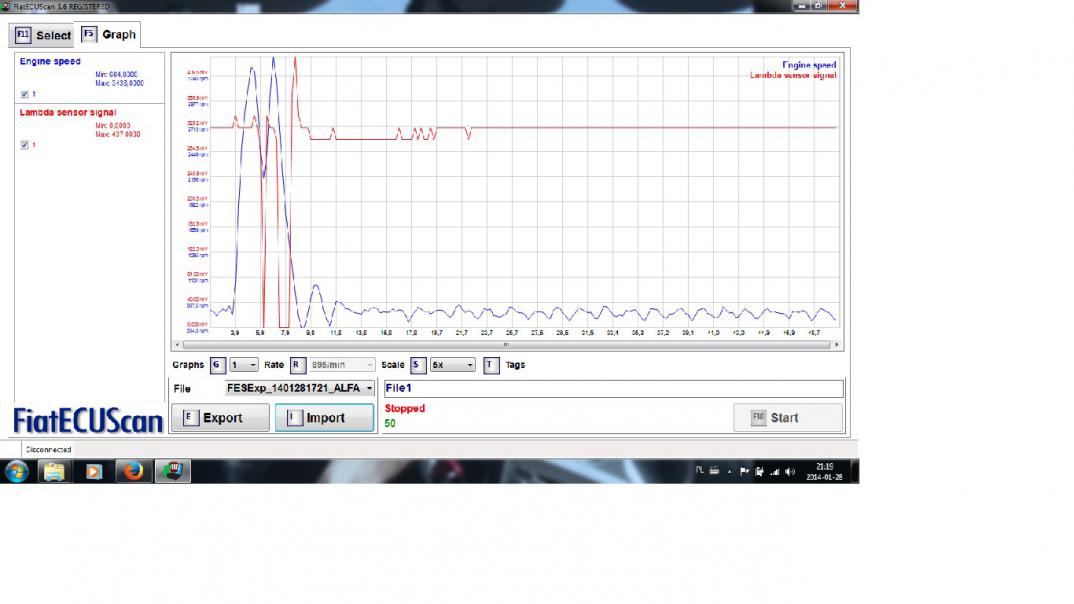Click the graph scrollbar right arrow
This screenshot has height=604, width=1074.
point(836,345)
